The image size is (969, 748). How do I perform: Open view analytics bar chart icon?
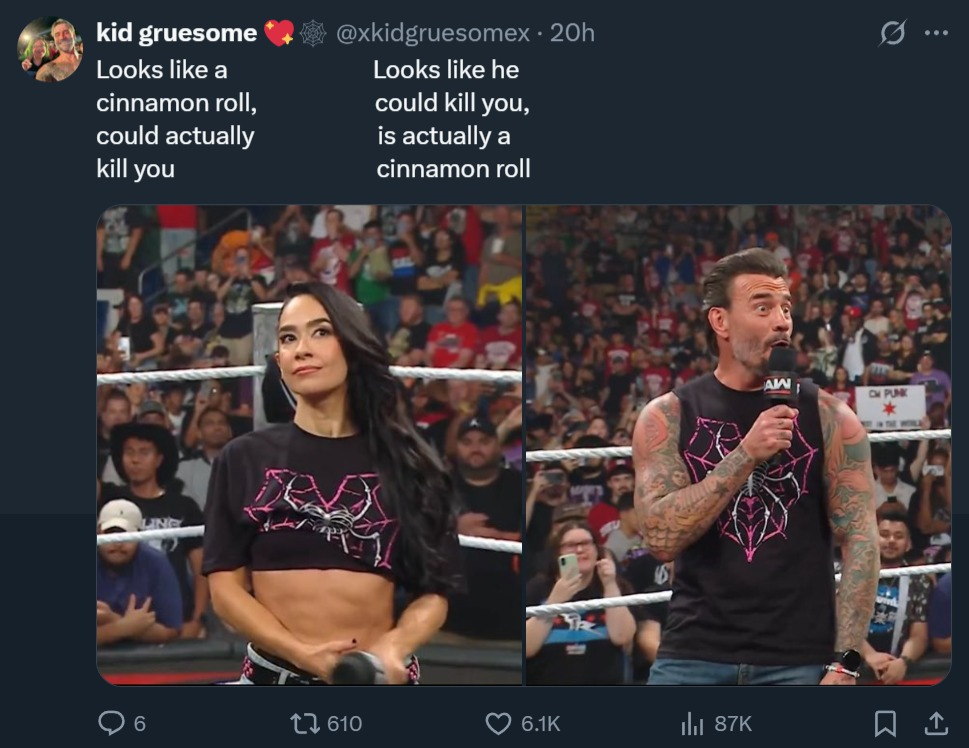pos(692,723)
